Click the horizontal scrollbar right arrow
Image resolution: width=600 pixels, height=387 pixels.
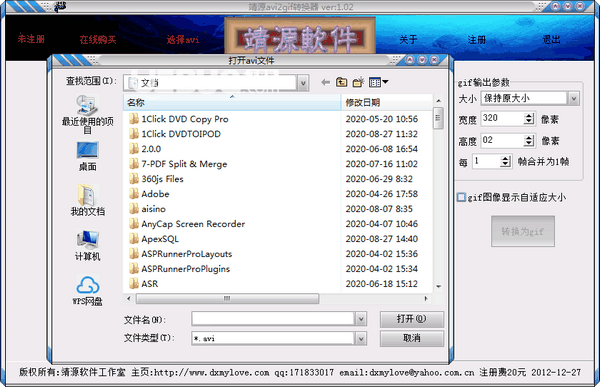point(426,299)
